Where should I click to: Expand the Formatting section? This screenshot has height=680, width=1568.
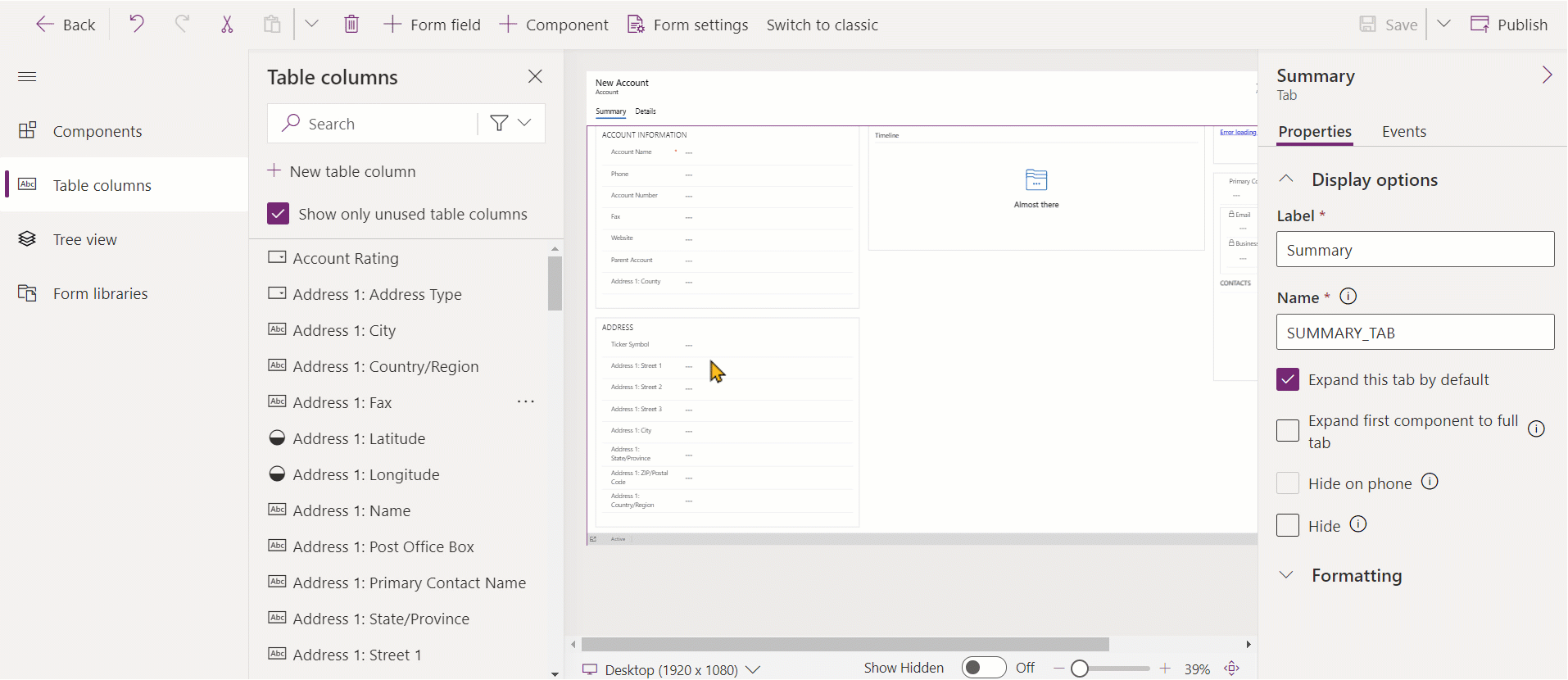click(1356, 575)
